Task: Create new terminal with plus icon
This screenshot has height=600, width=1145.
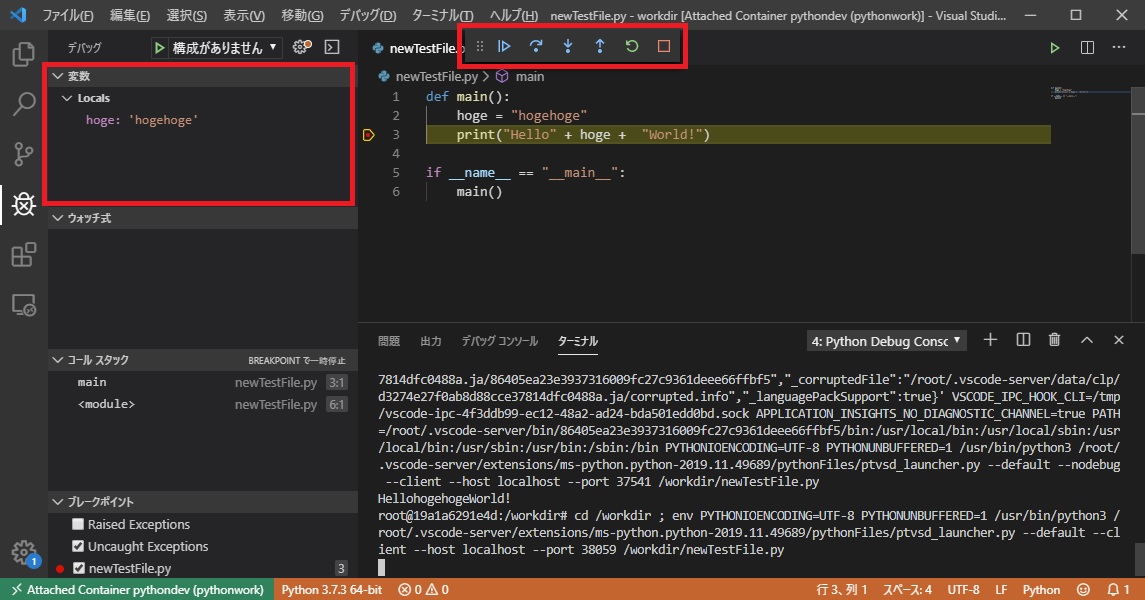Action: [x=990, y=339]
